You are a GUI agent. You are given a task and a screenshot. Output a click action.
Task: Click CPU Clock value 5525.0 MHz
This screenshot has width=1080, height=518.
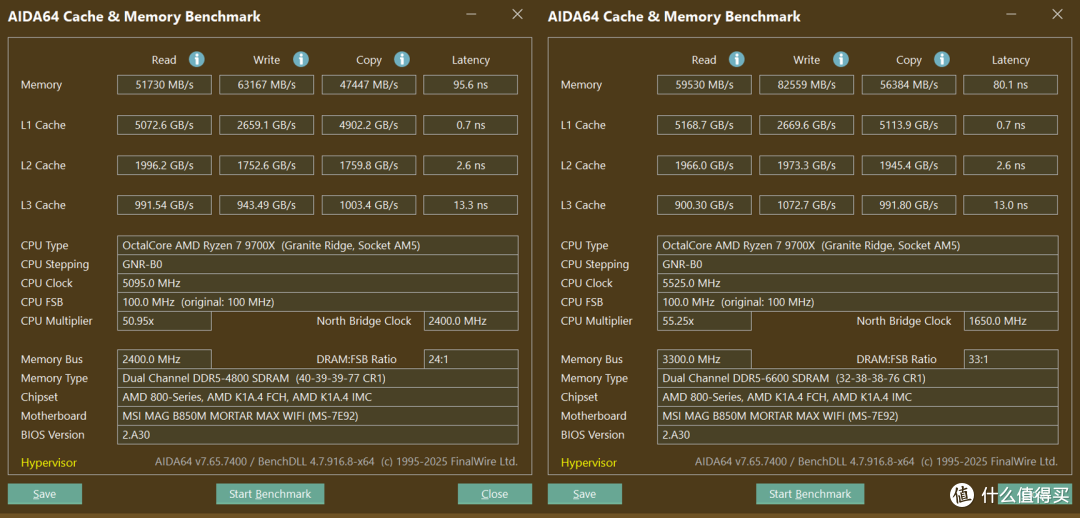point(858,283)
